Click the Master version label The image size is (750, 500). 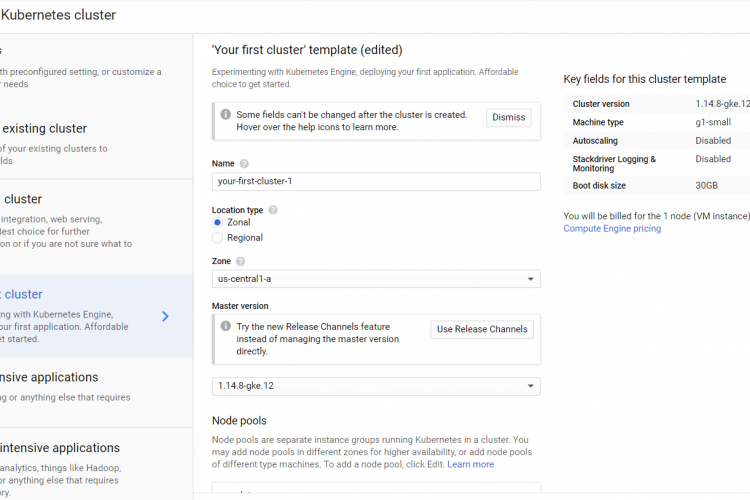coord(240,306)
